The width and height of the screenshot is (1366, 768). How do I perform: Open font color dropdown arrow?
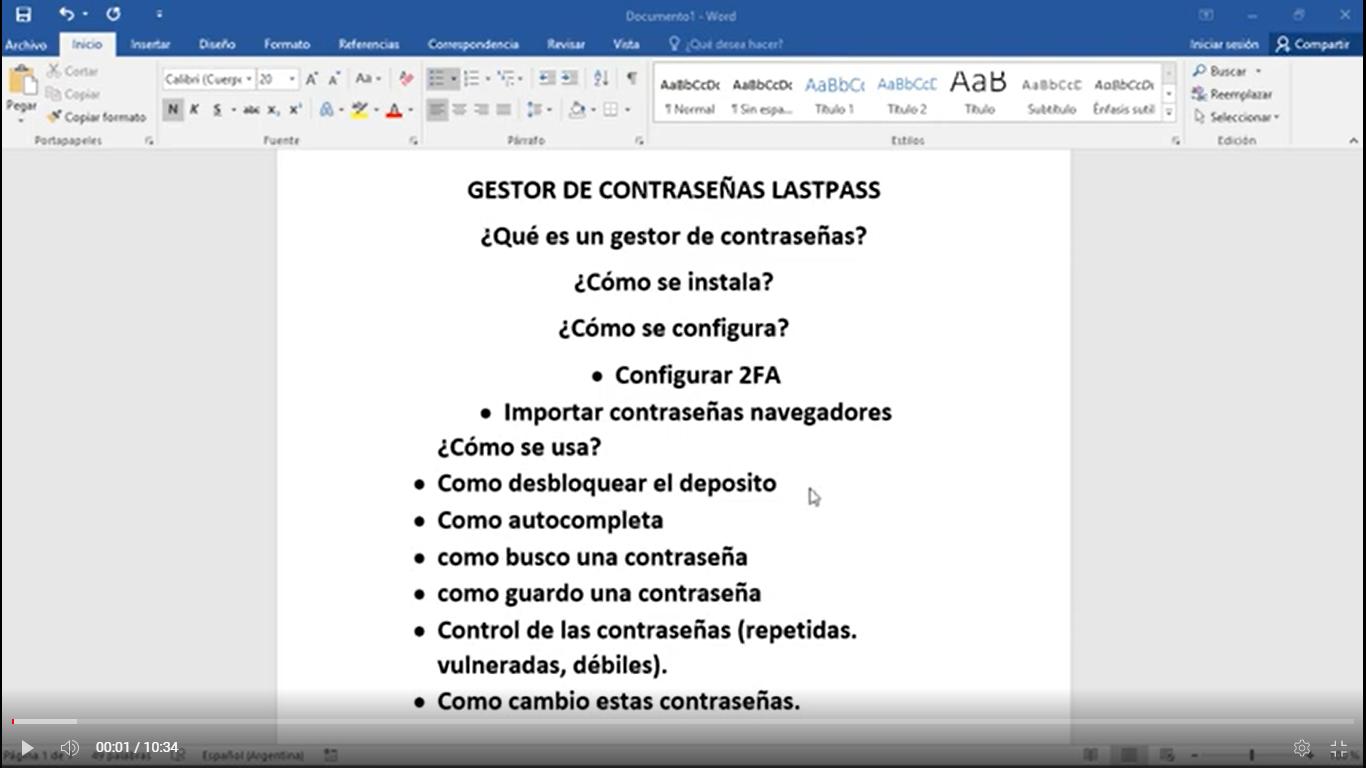[410, 110]
